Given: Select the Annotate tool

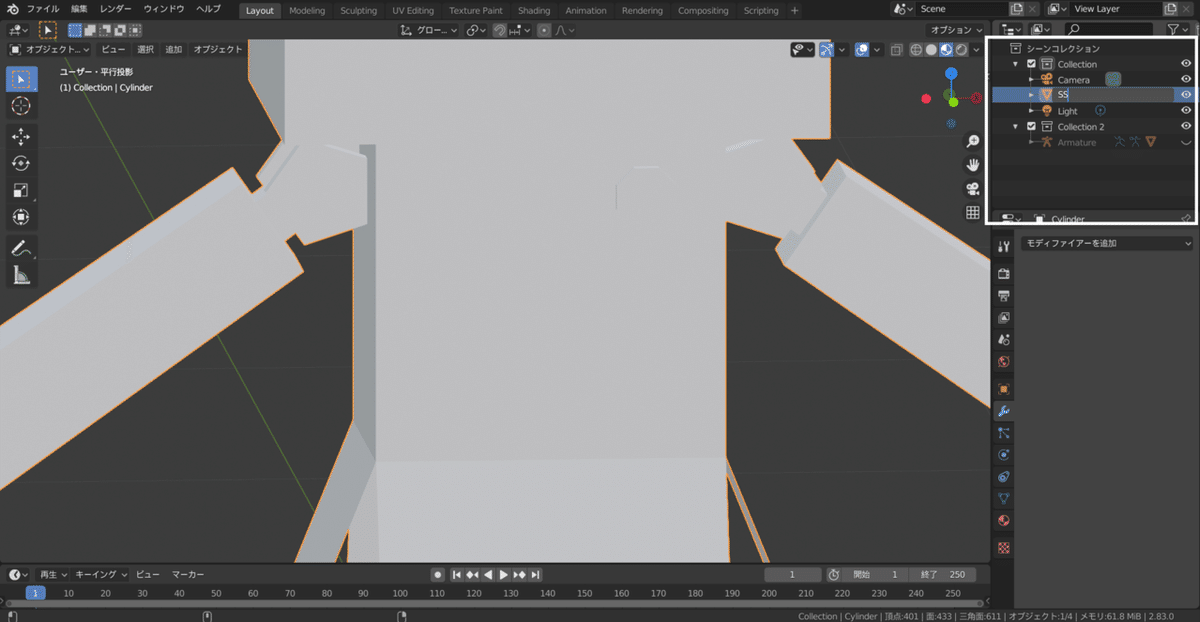Looking at the screenshot, I should (21, 248).
